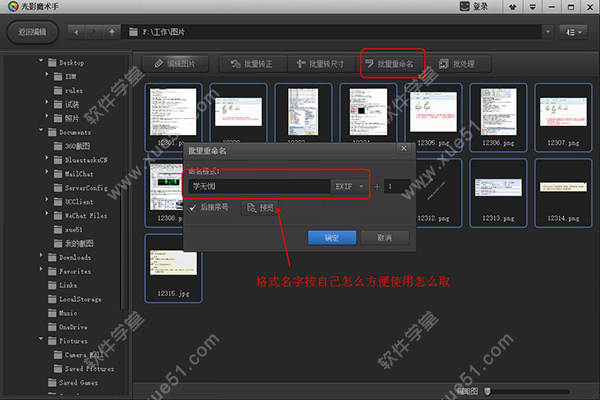
Task: Go up one folder level
Action: (x=111, y=32)
